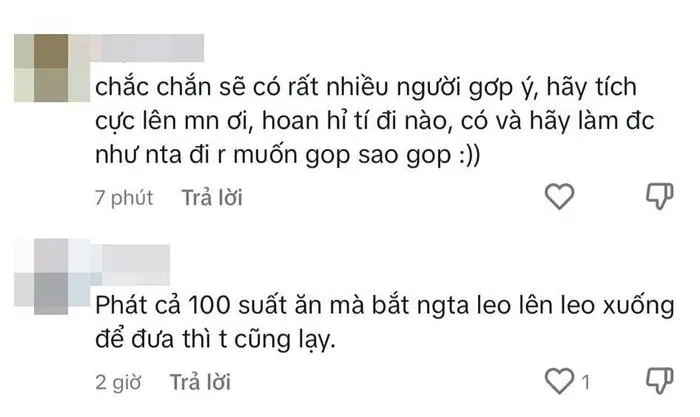The width and height of the screenshot is (700, 417).
Task: Select the line starting 'Phát cả 100 suất ăn'
Action: click(x=384, y=306)
